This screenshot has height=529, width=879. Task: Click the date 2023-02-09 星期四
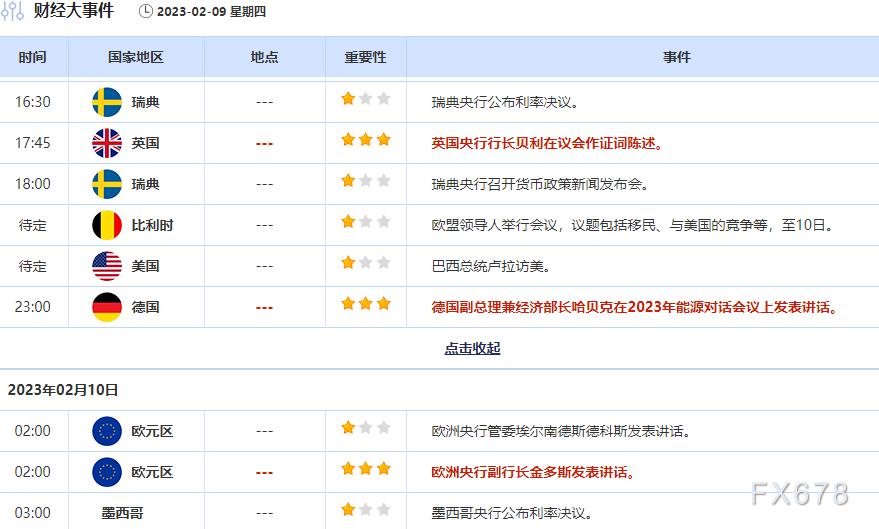[x=211, y=12]
